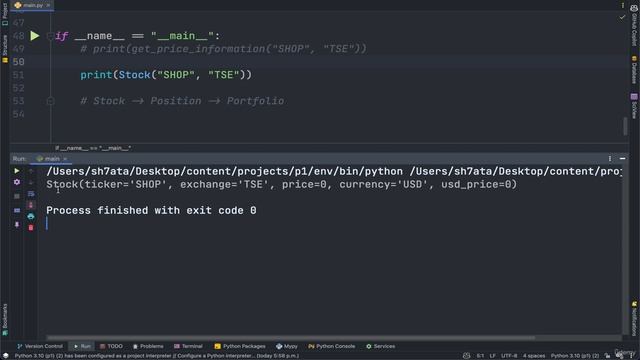Close the main run tab

(x=65, y=158)
